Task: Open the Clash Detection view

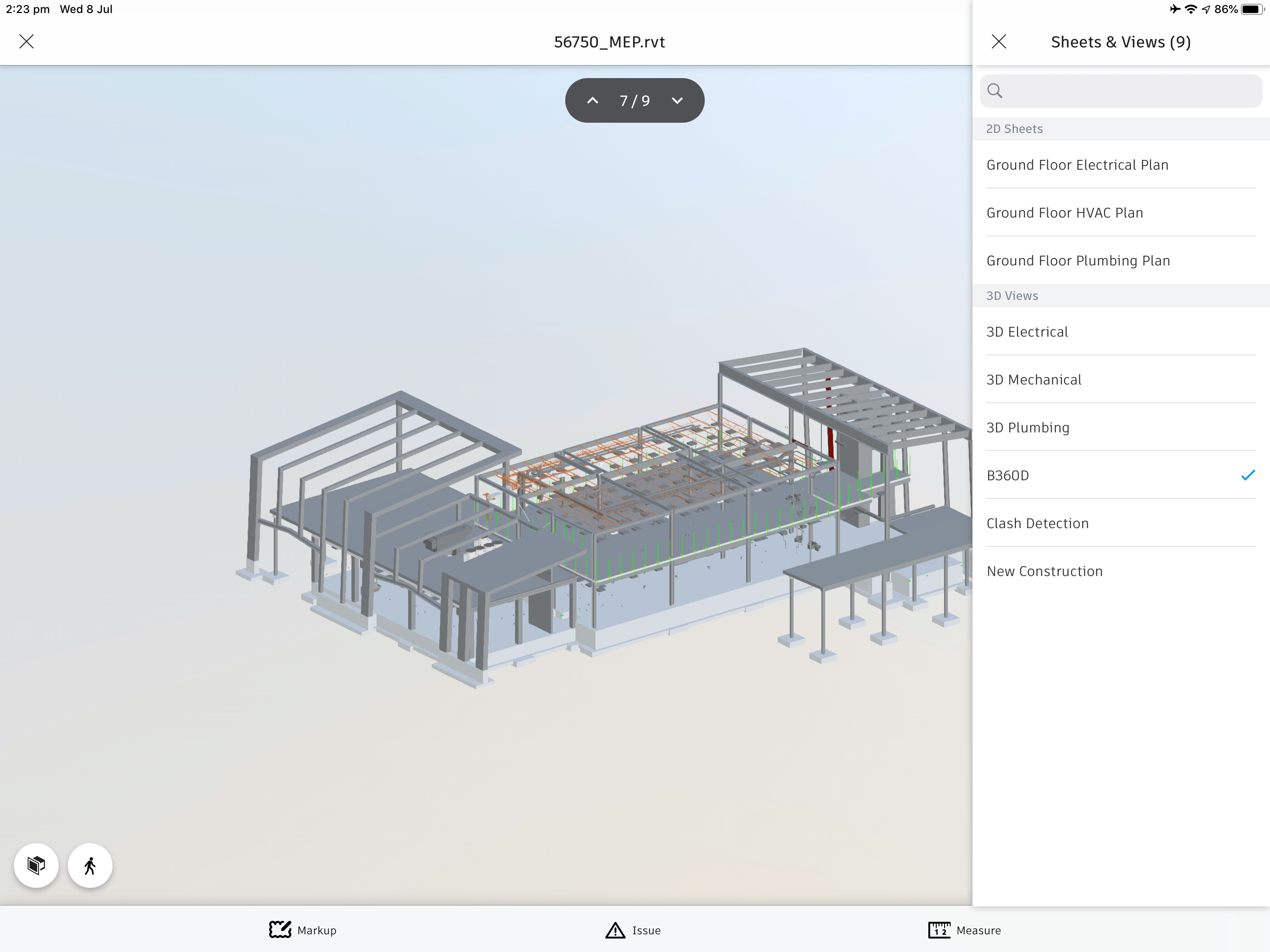Action: click(1037, 523)
